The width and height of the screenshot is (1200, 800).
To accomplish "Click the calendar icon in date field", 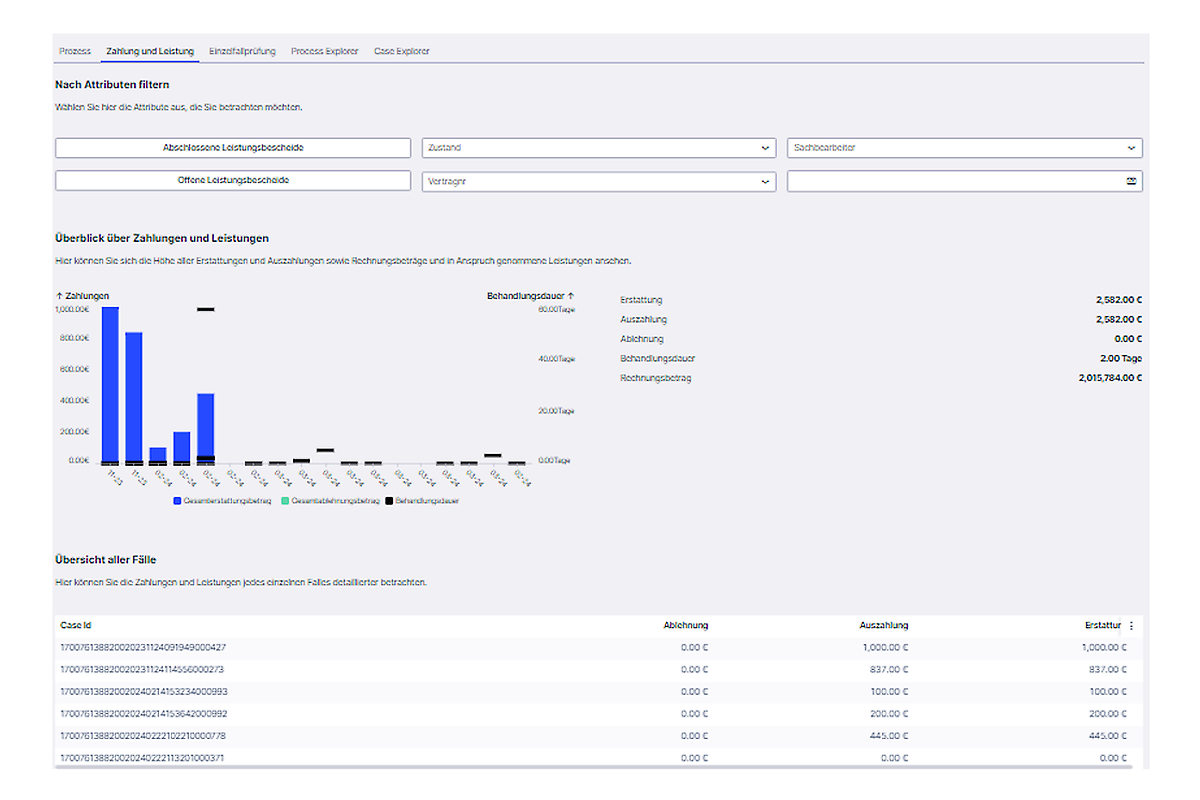I will (x=1131, y=181).
